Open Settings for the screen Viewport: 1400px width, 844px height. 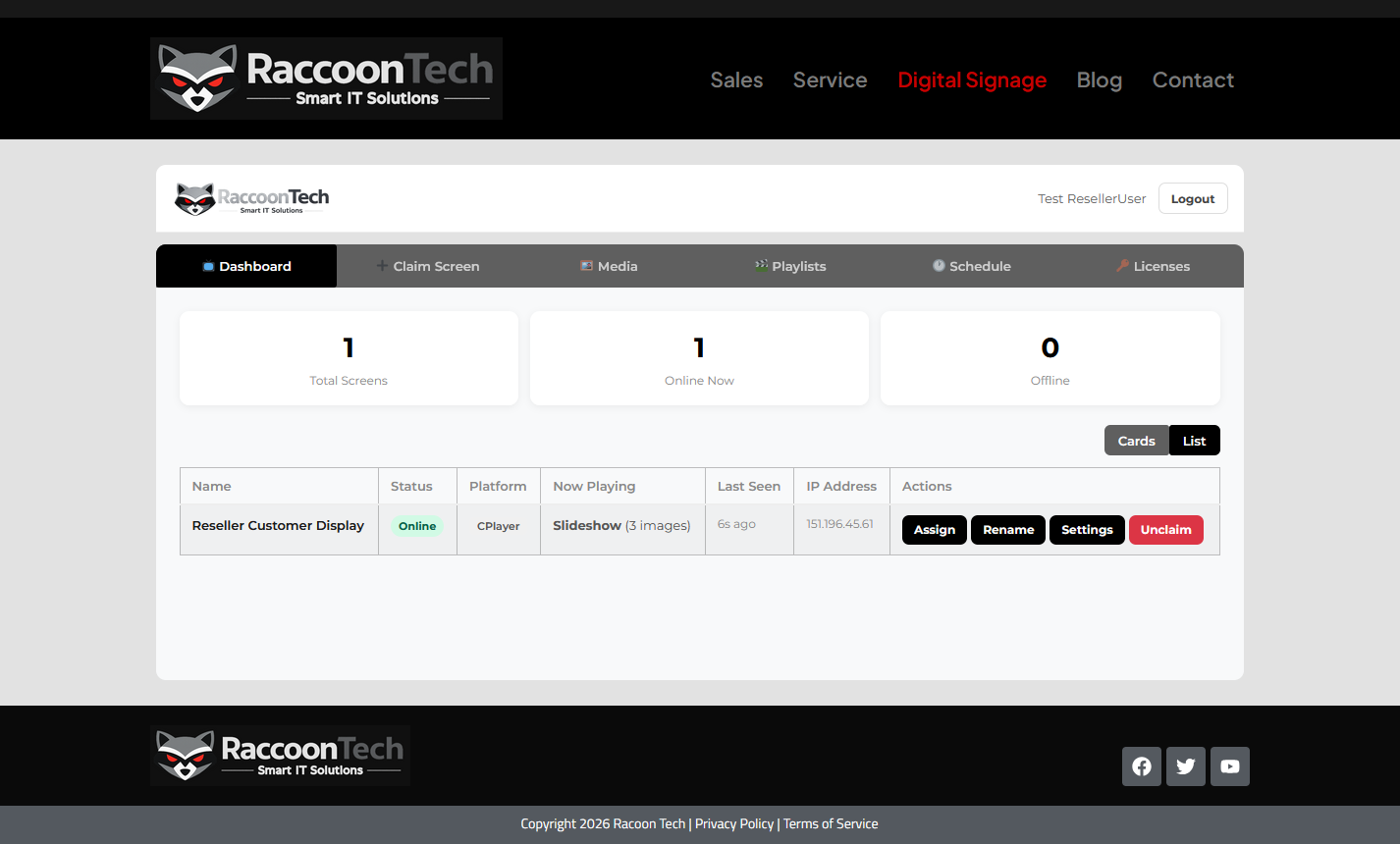(1087, 529)
